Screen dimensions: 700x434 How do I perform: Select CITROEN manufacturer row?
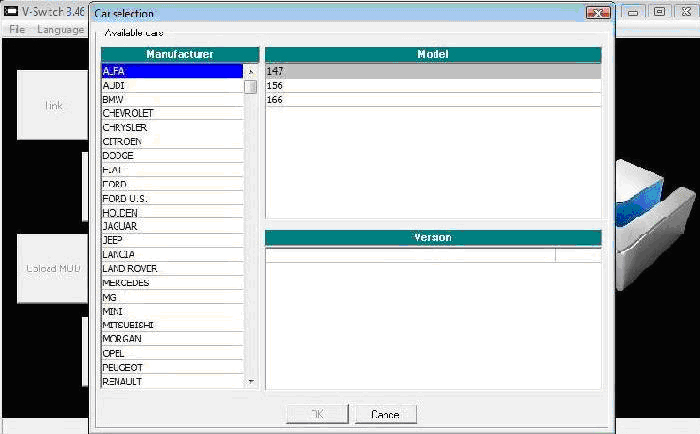172,142
